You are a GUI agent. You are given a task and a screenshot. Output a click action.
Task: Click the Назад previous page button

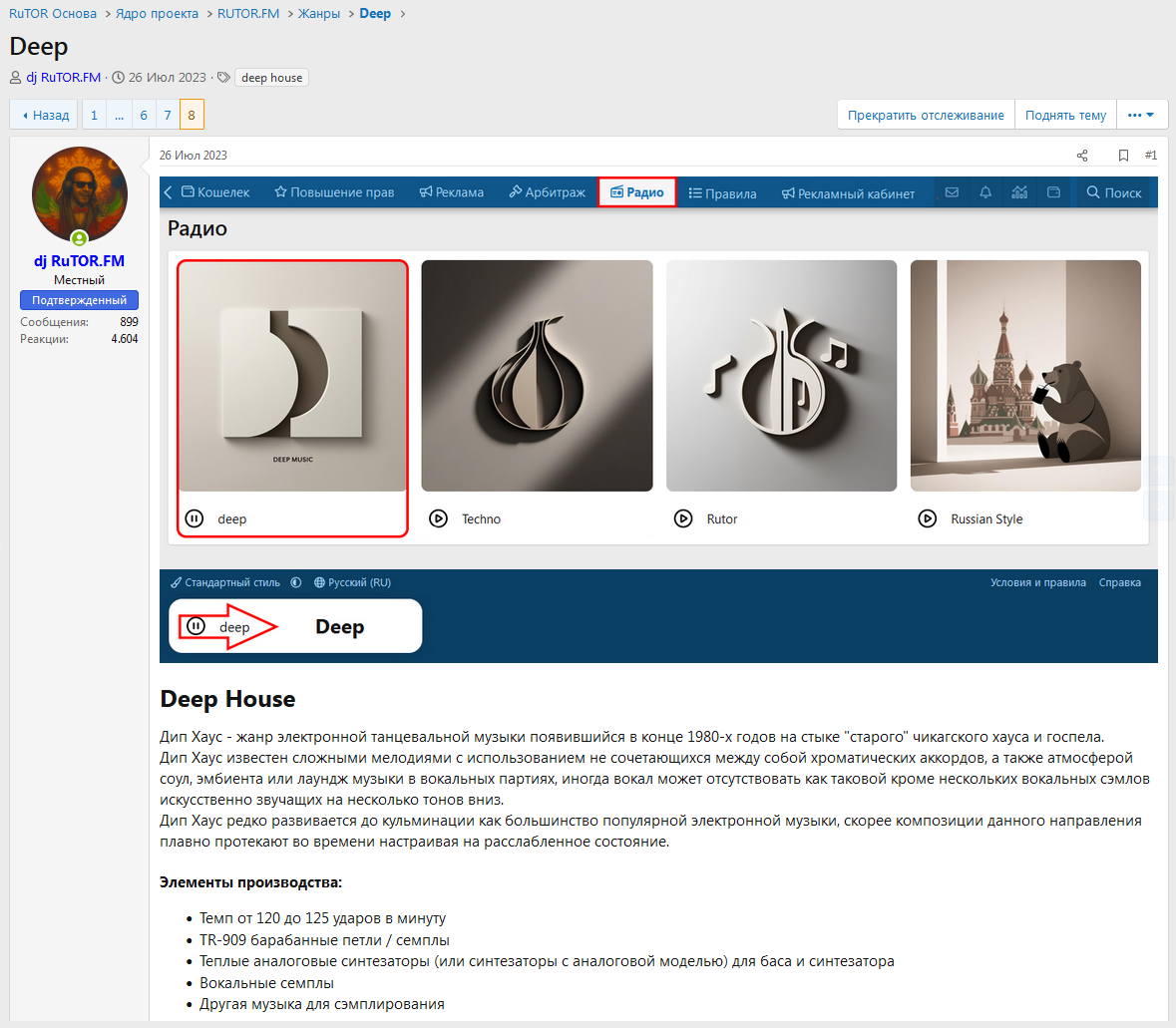point(45,115)
